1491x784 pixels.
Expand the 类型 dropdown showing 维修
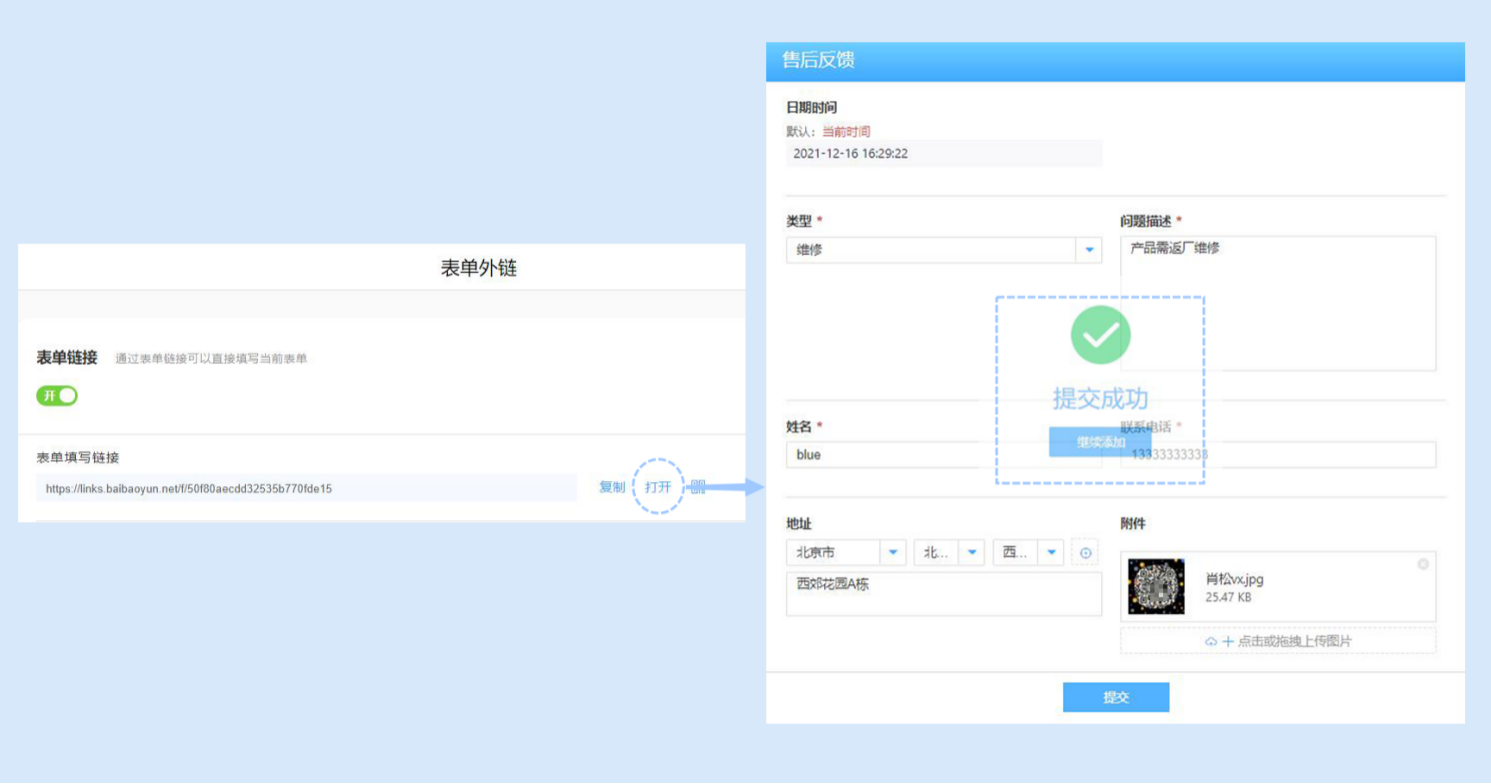click(x=1089, y=250)
